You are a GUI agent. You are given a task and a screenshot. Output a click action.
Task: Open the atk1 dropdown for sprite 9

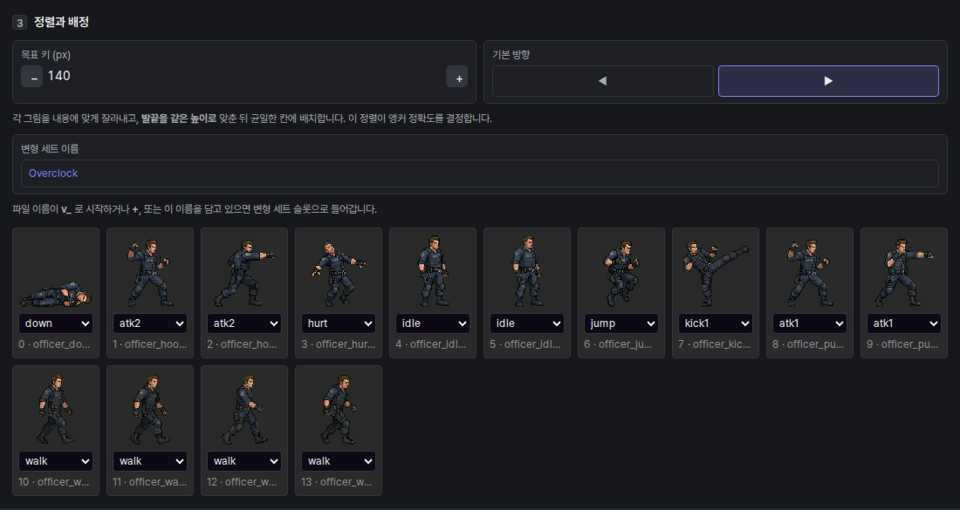tap(904, 323)
